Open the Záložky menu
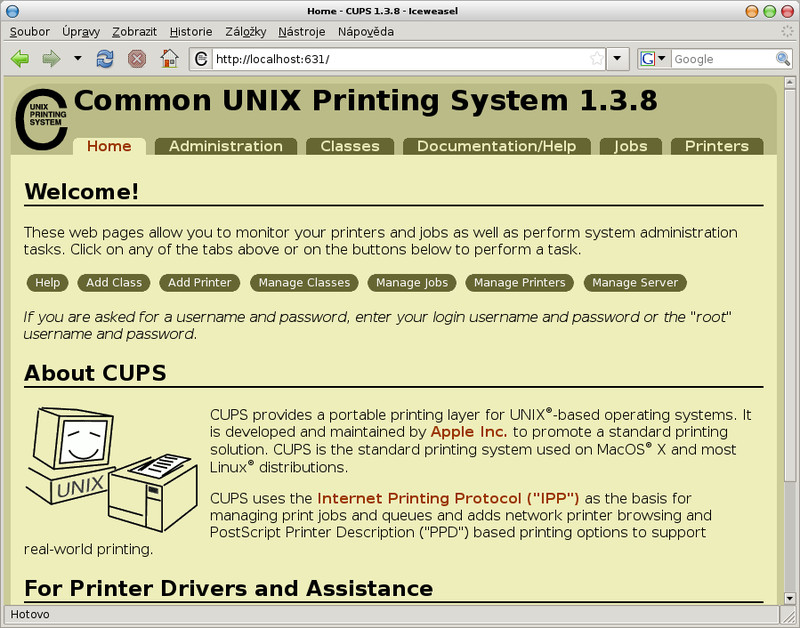800x628 pixels. coord(245,32)
